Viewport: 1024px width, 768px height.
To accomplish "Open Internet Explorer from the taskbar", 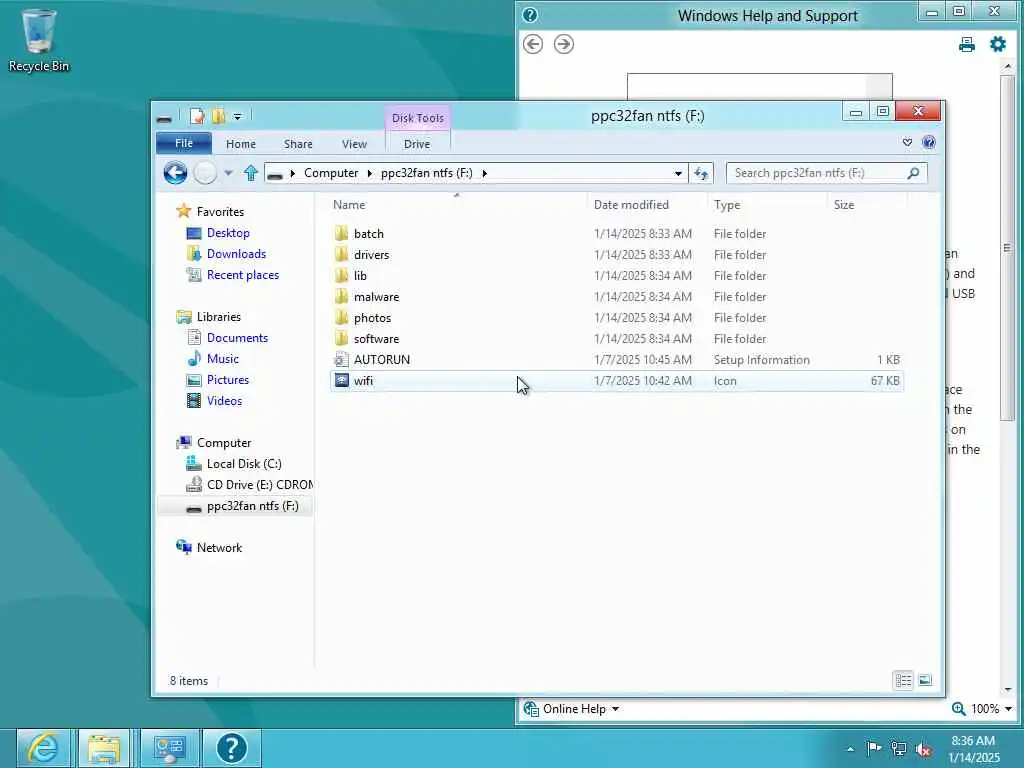I will point(43,748).
